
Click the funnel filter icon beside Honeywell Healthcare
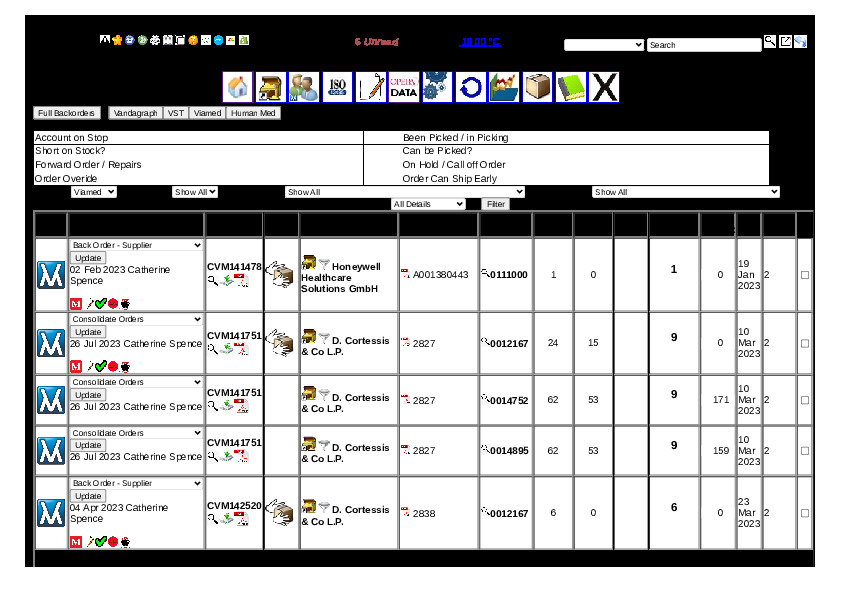[x=324, y=262]
